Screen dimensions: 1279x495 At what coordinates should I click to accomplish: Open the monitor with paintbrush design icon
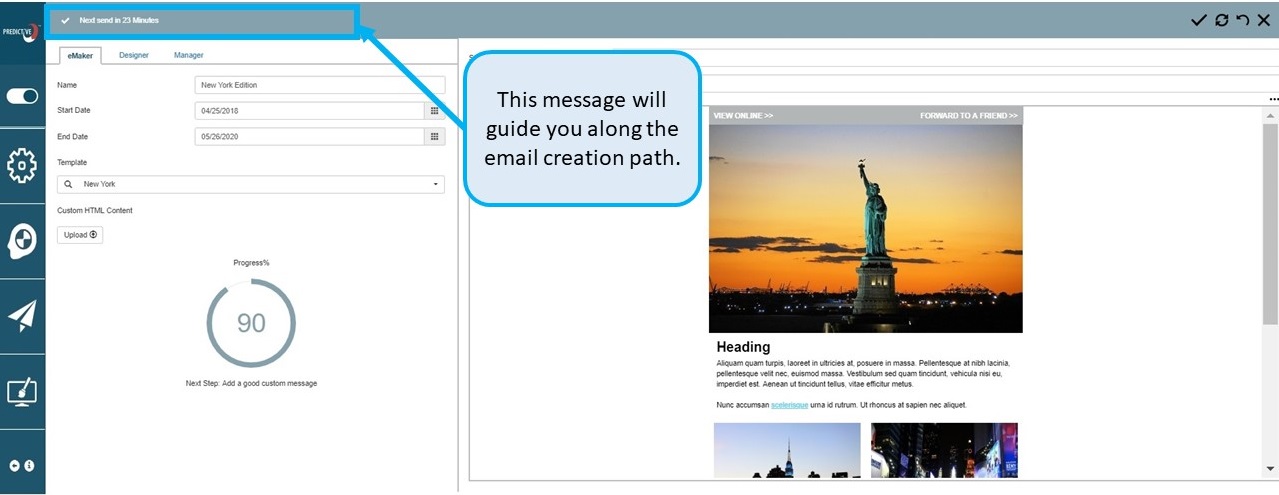pyautogui.click(x=22, y=391)
